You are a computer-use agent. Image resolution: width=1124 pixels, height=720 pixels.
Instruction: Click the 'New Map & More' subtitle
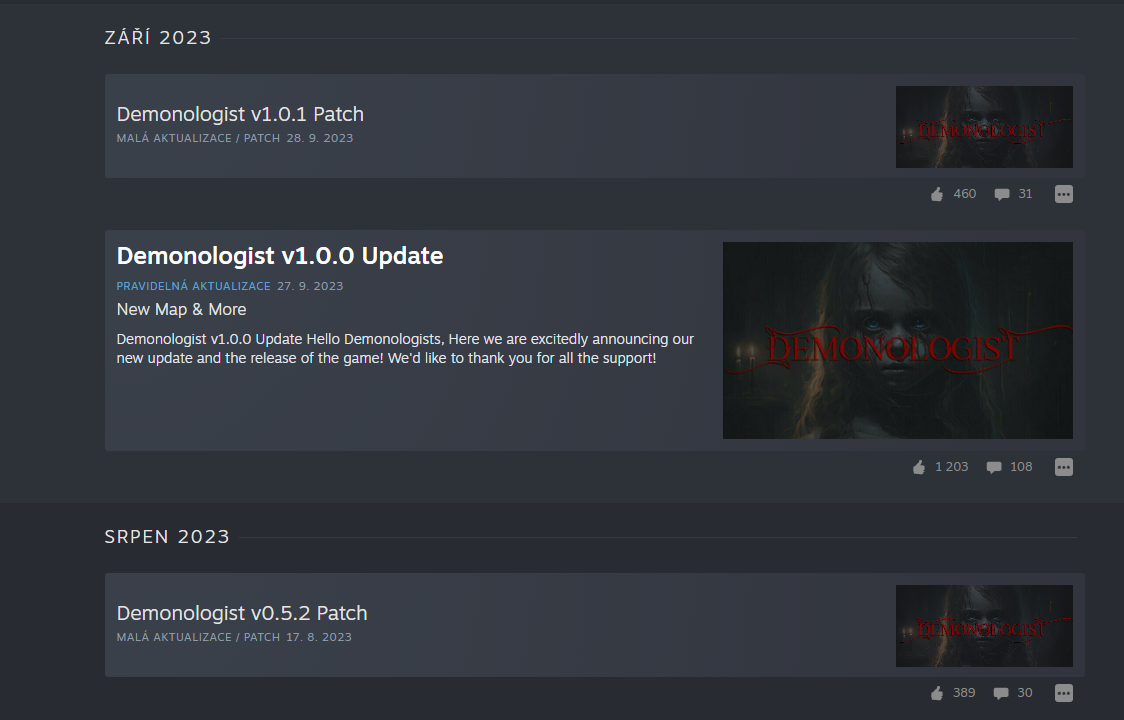[x=181, y=310]
